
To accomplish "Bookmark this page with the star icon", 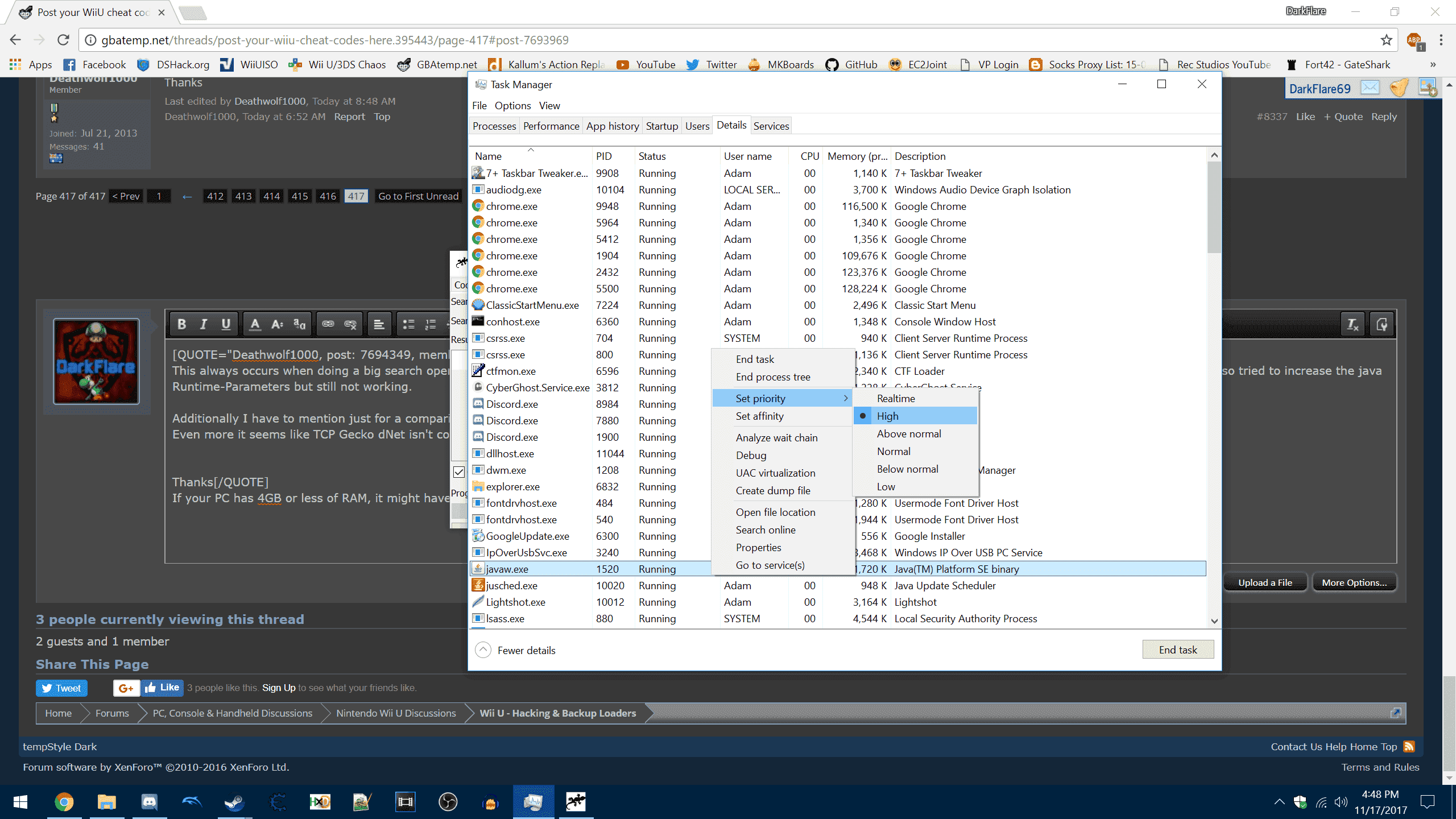I will 1386,40.
